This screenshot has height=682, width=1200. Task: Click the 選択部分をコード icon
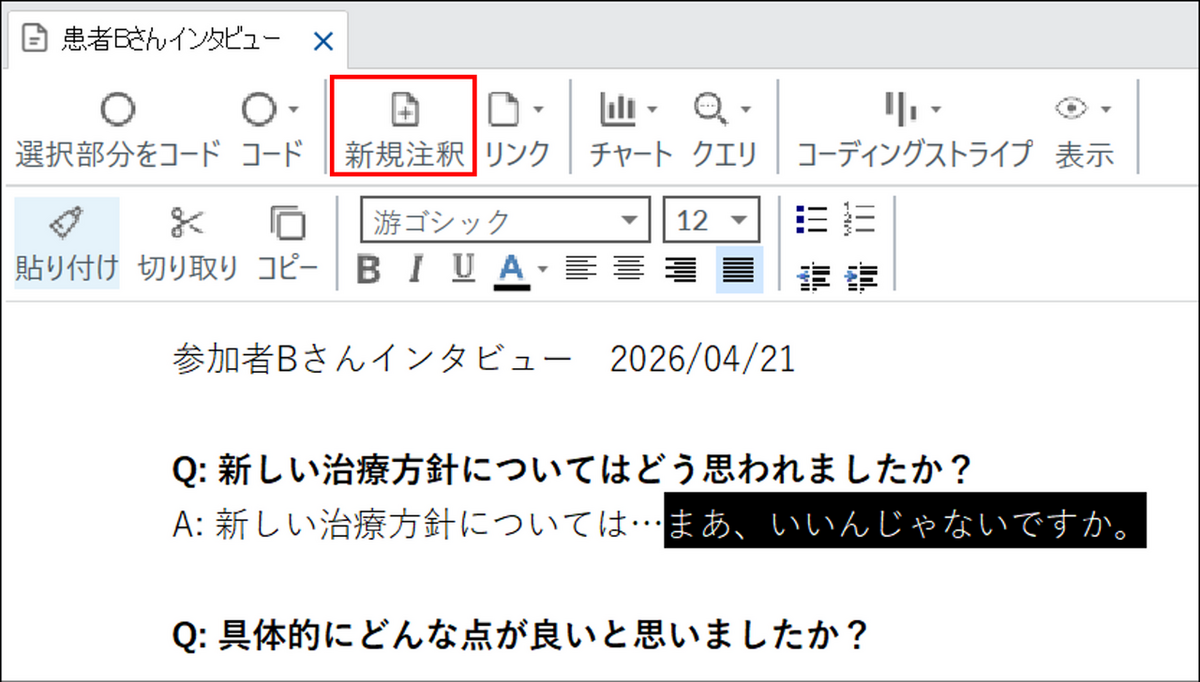[117, 110]
